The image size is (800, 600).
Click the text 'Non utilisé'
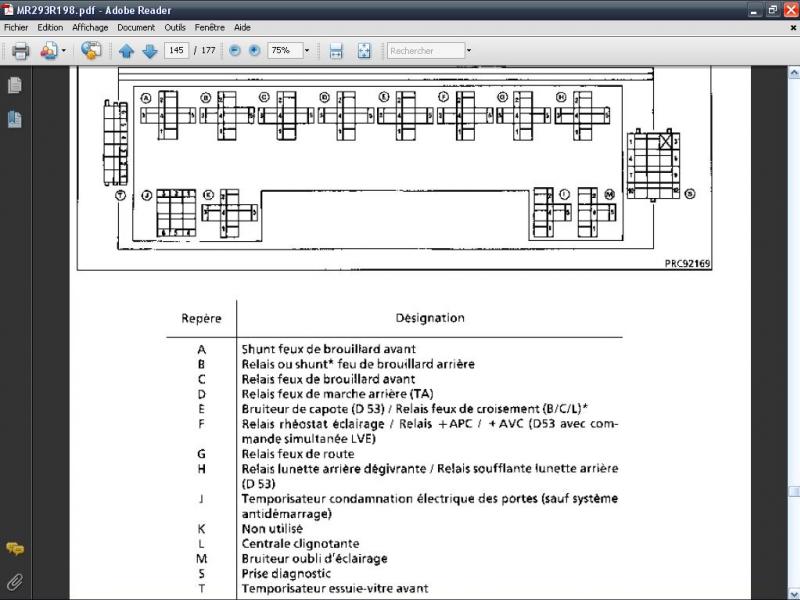click(x=272, y=529)
